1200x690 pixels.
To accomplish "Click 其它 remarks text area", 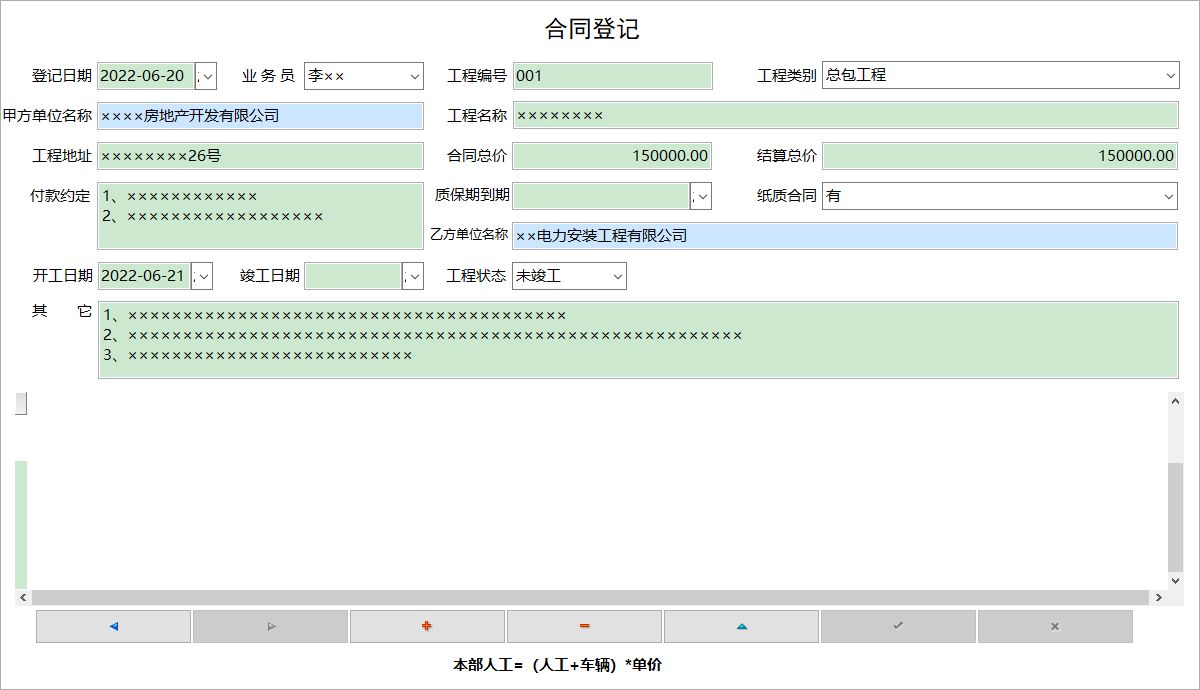I will tap(638, 340).
